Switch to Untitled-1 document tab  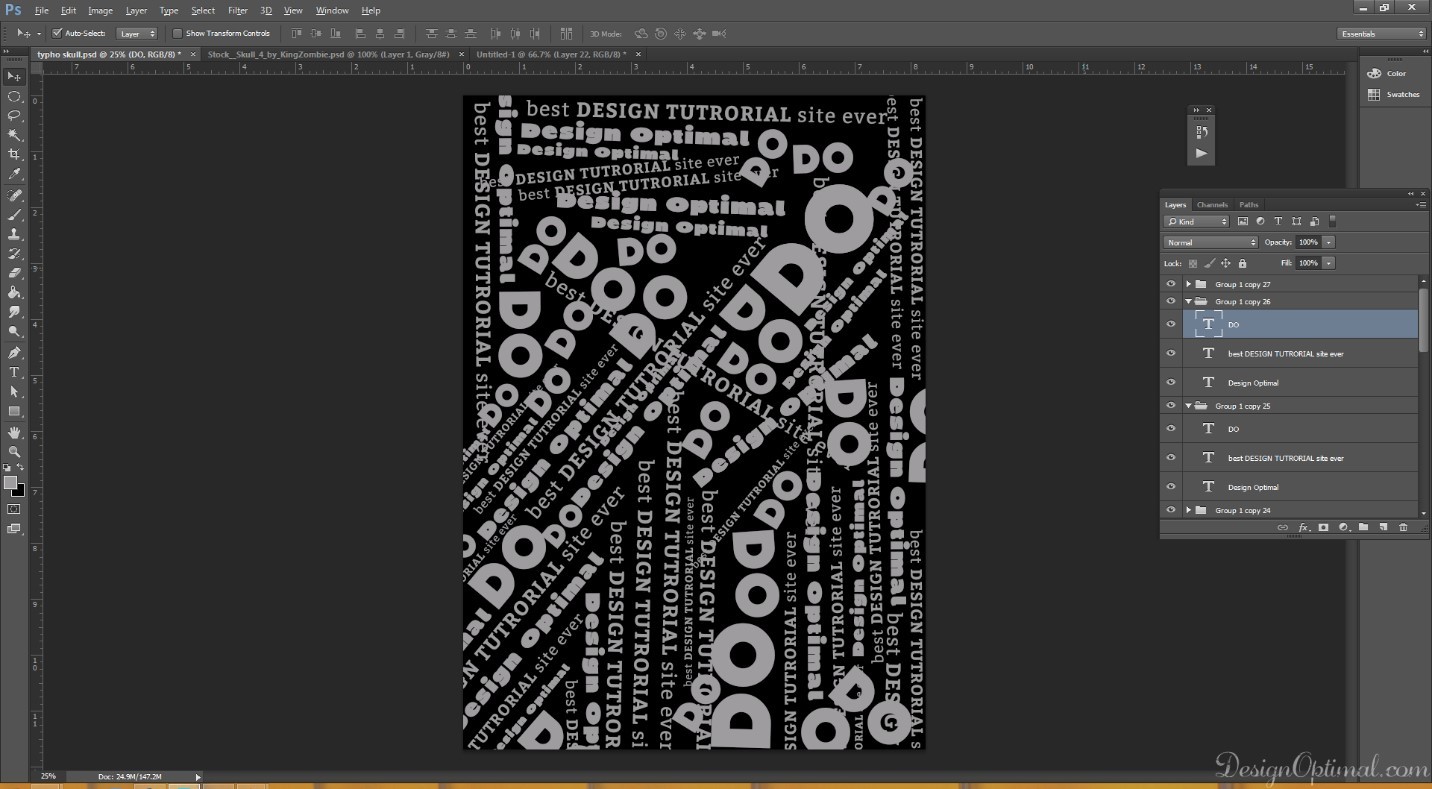(551, 54)
